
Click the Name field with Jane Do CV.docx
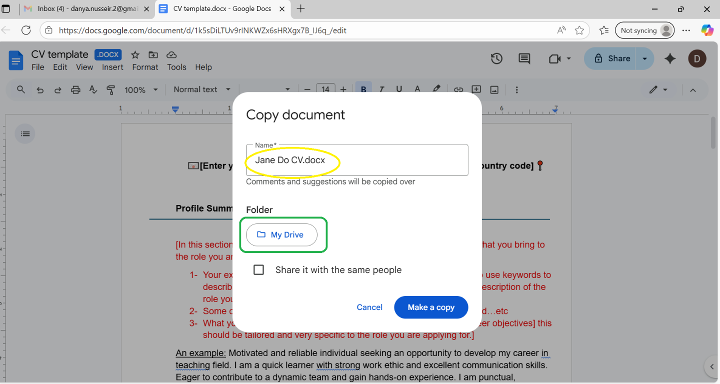point(357,160)
